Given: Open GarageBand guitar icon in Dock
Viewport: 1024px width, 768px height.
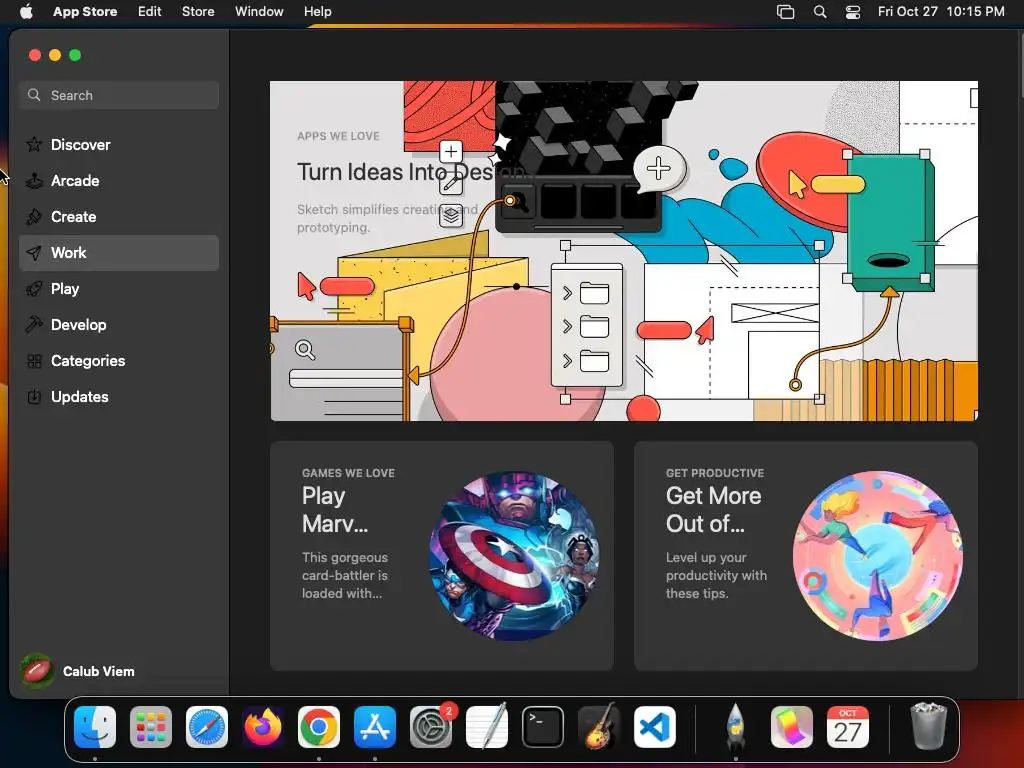Looking at the screenshot, I should pyautogui.click(x=599, y=727).
